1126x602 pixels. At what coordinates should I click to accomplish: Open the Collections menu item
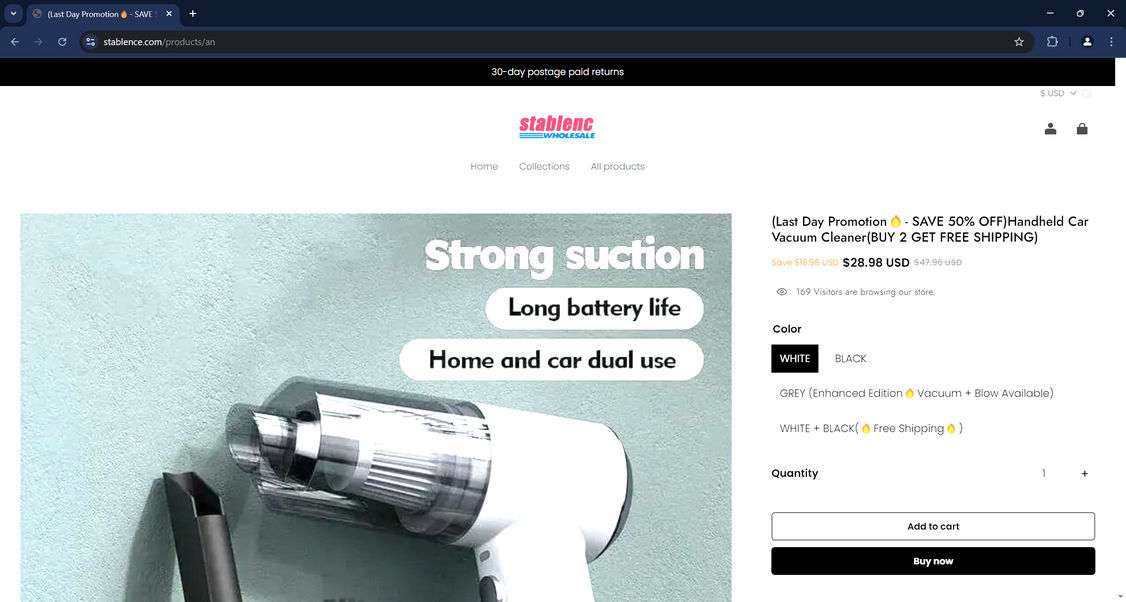(544, 166)
